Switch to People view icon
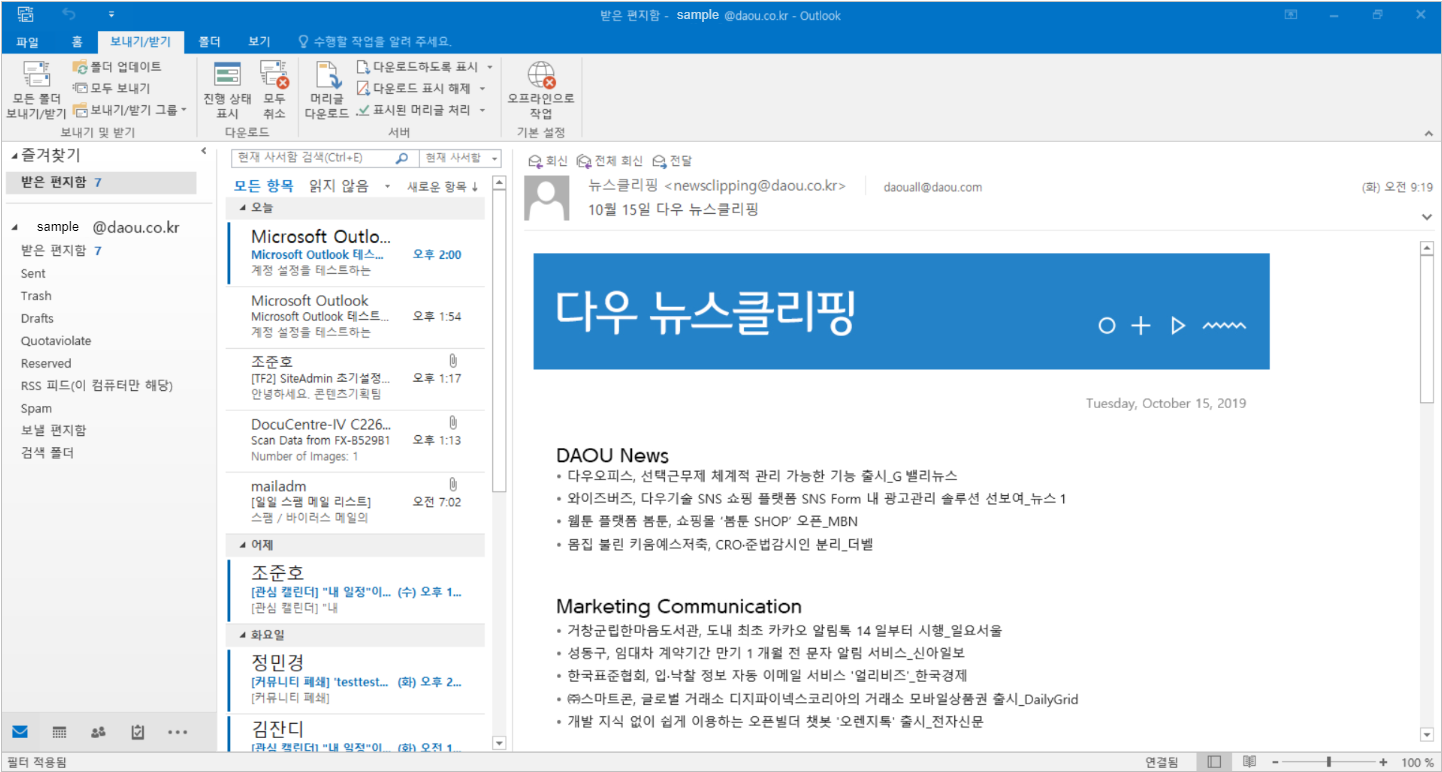Viewport: 1442px width, 772px height. pyautogui.click(x=98, y=732)
